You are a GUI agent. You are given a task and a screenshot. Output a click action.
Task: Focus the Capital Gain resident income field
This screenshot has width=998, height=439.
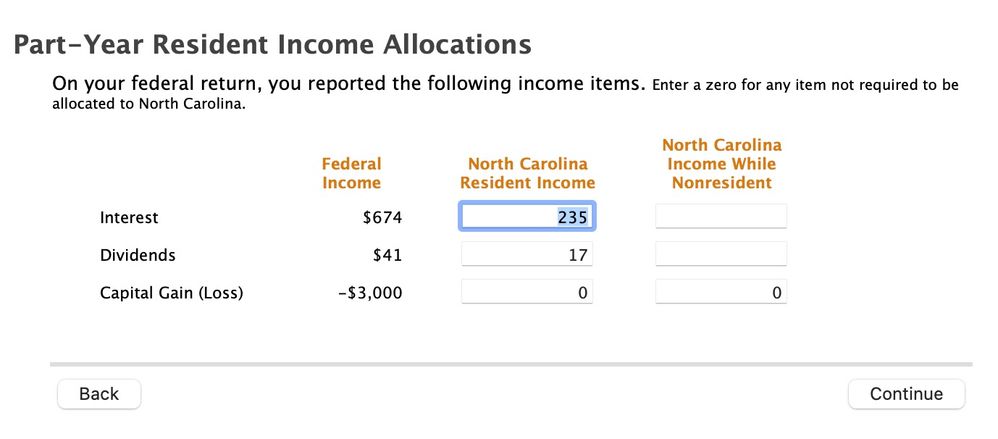[527, 292]
